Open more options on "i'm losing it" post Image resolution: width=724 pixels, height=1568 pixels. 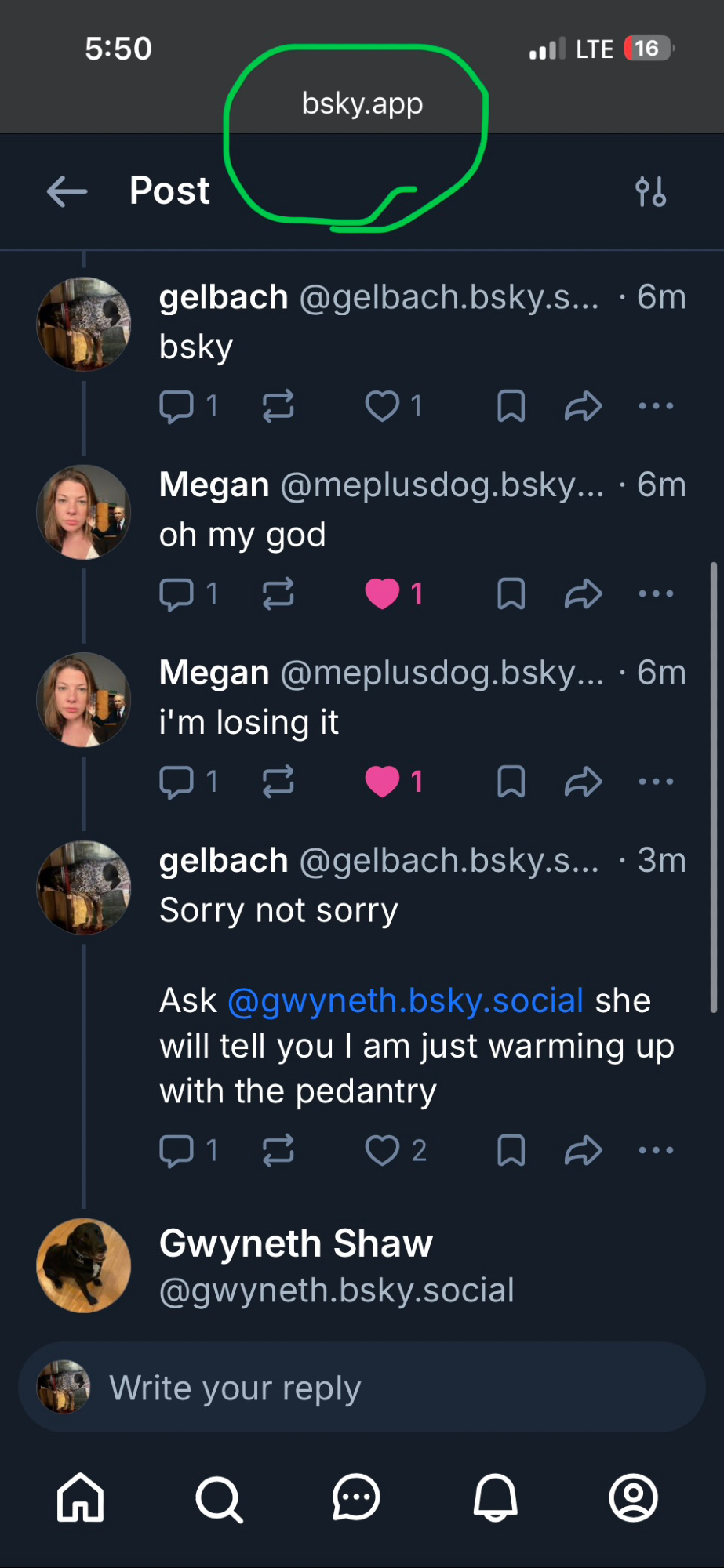(x=656, y=782)
